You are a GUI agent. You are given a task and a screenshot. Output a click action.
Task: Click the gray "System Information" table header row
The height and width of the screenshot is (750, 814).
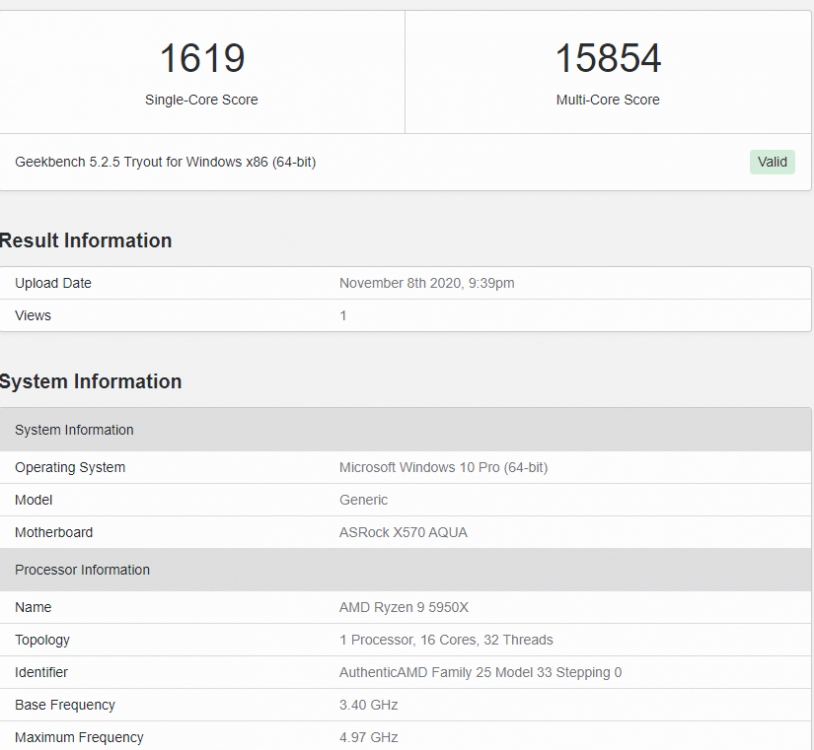click(x=405, y=430)
